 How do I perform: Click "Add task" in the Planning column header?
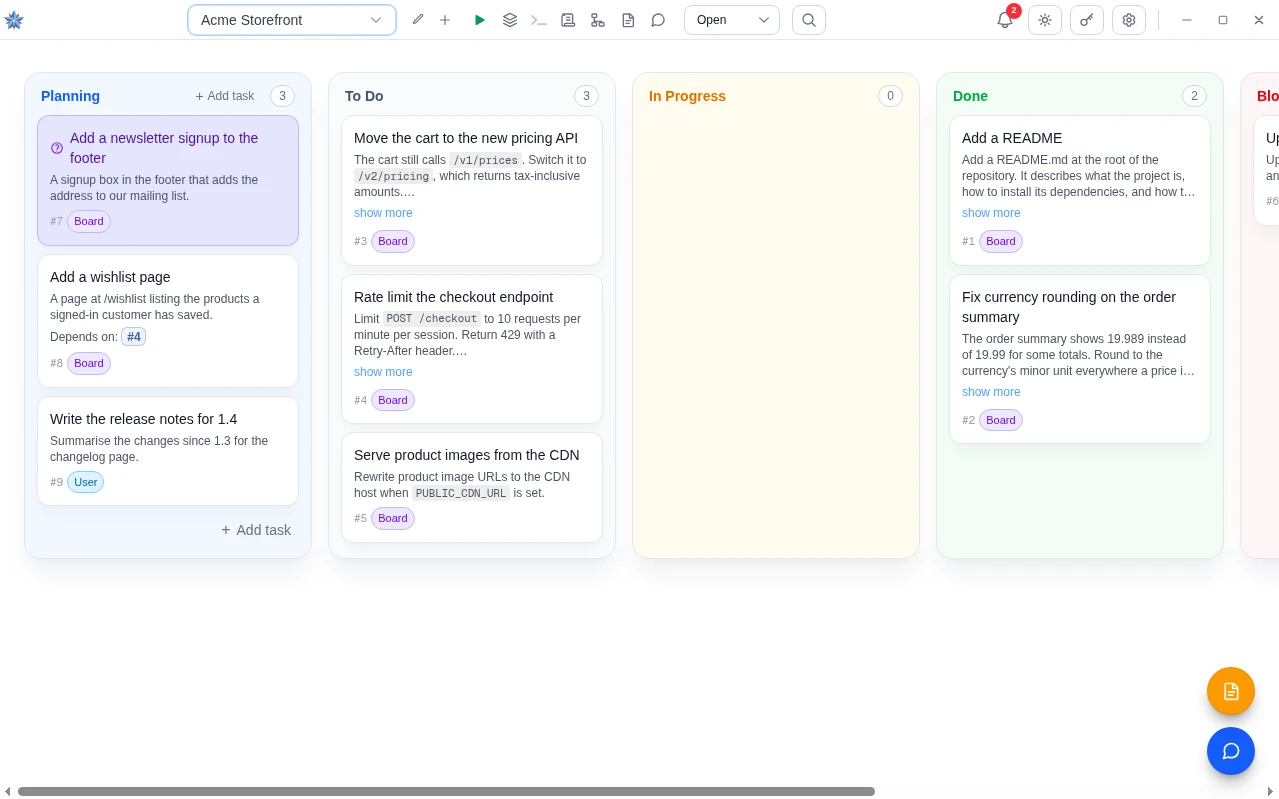(225, 96)
